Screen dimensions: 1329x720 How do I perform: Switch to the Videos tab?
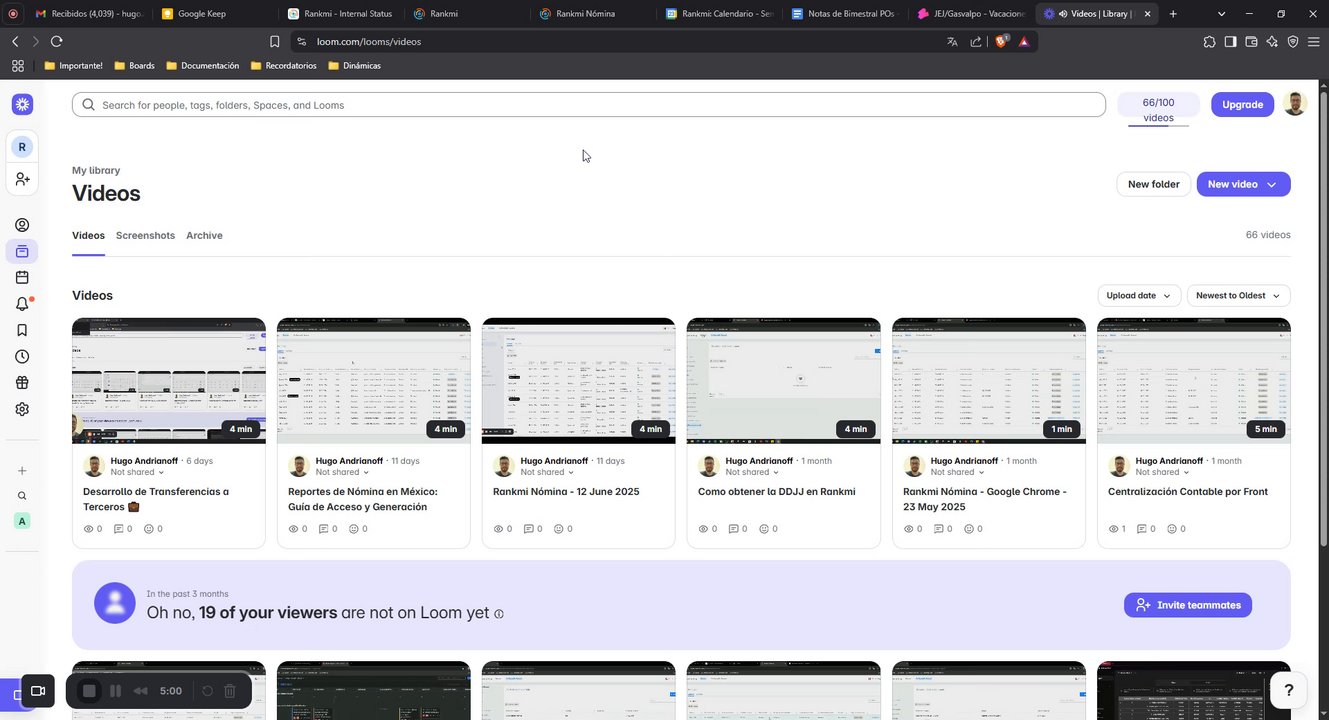point(88,235)
